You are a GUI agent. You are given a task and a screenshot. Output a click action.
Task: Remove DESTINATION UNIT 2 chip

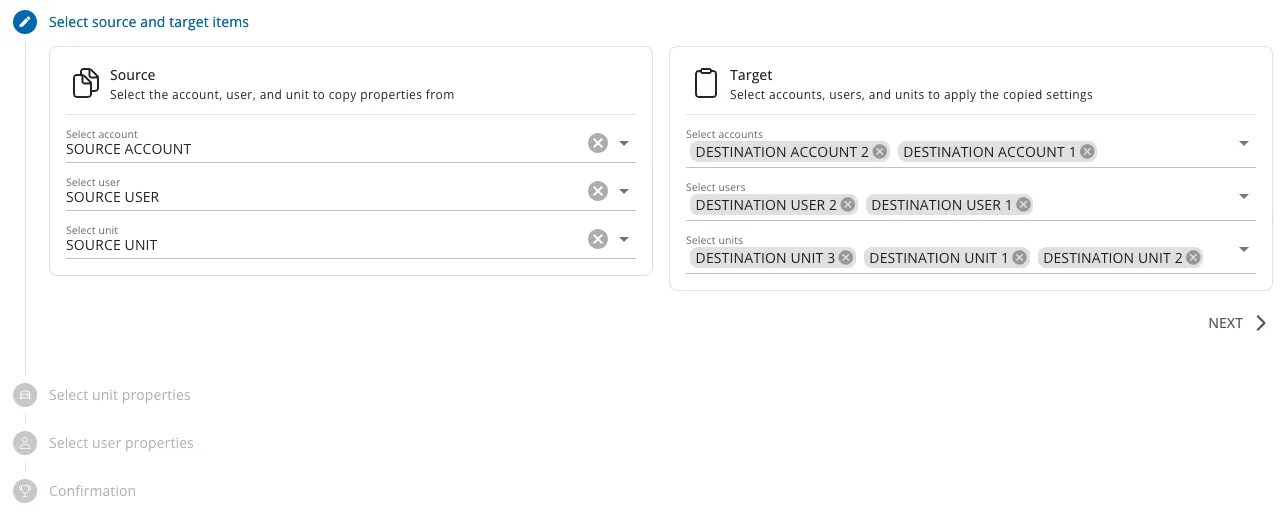coord(1193,258)
